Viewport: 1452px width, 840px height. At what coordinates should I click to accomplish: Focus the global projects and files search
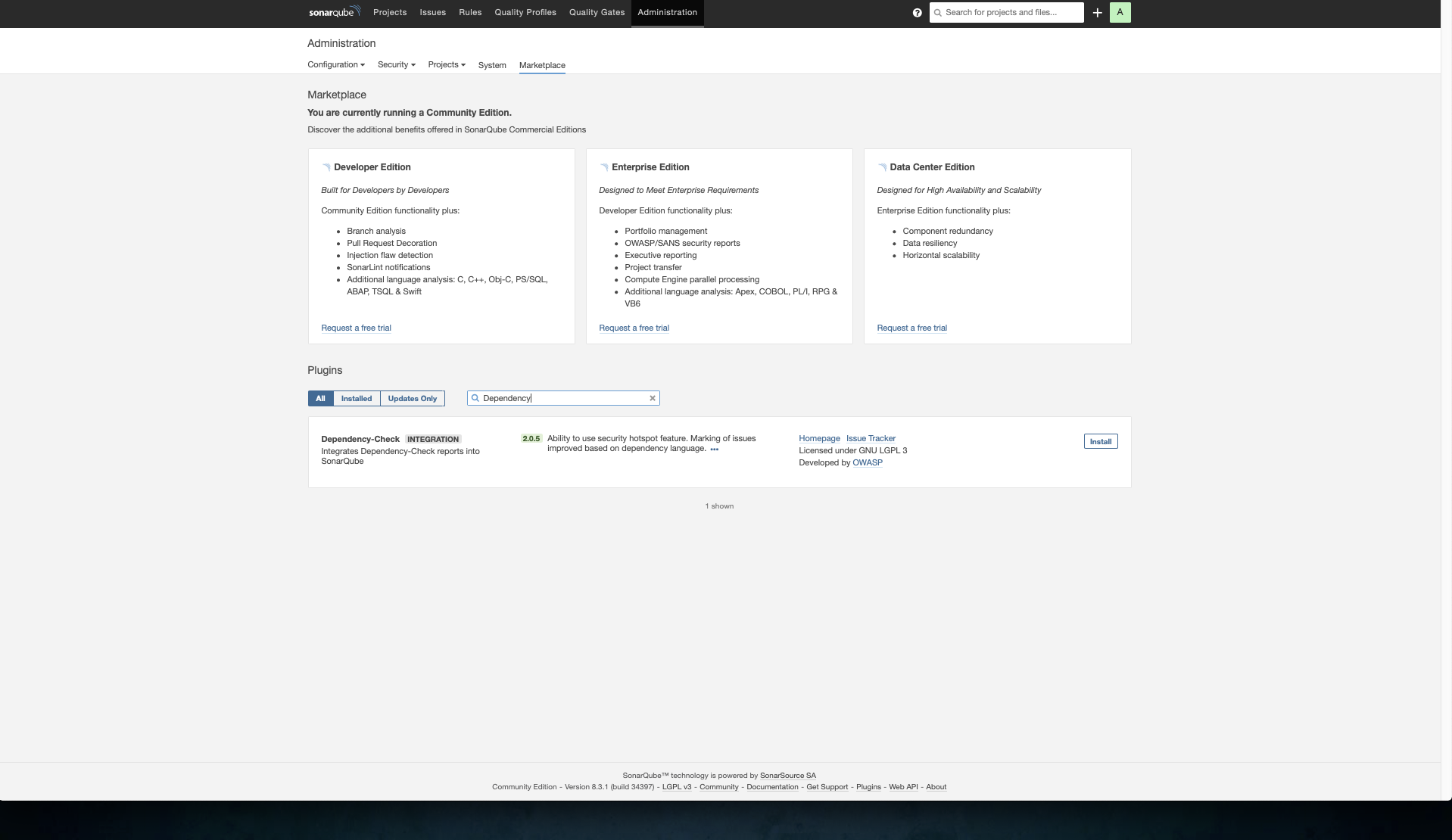click(x=1006, y=13)
